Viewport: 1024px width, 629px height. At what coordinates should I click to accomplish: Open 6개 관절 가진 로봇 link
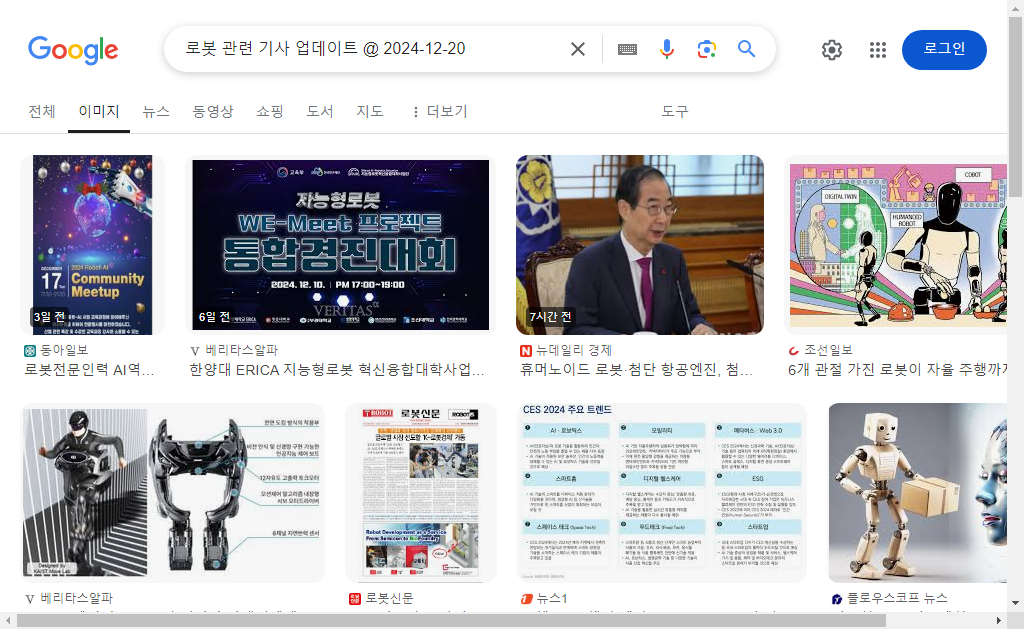tap(897, 370)
